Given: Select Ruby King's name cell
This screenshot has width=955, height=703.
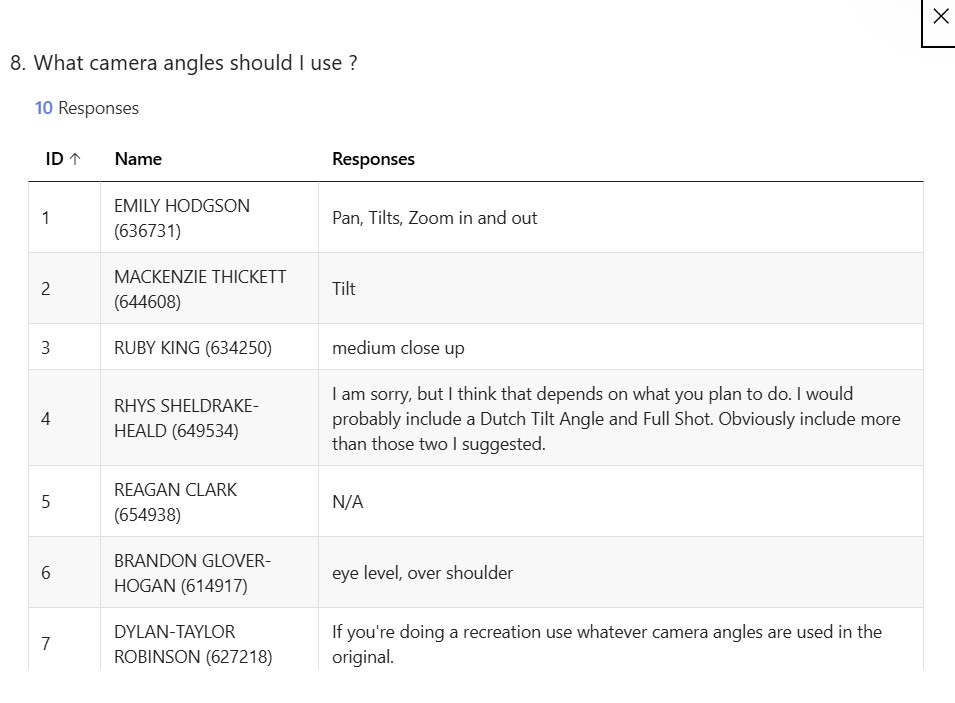Looking at the screenshot, I should [x=193, y=348].
